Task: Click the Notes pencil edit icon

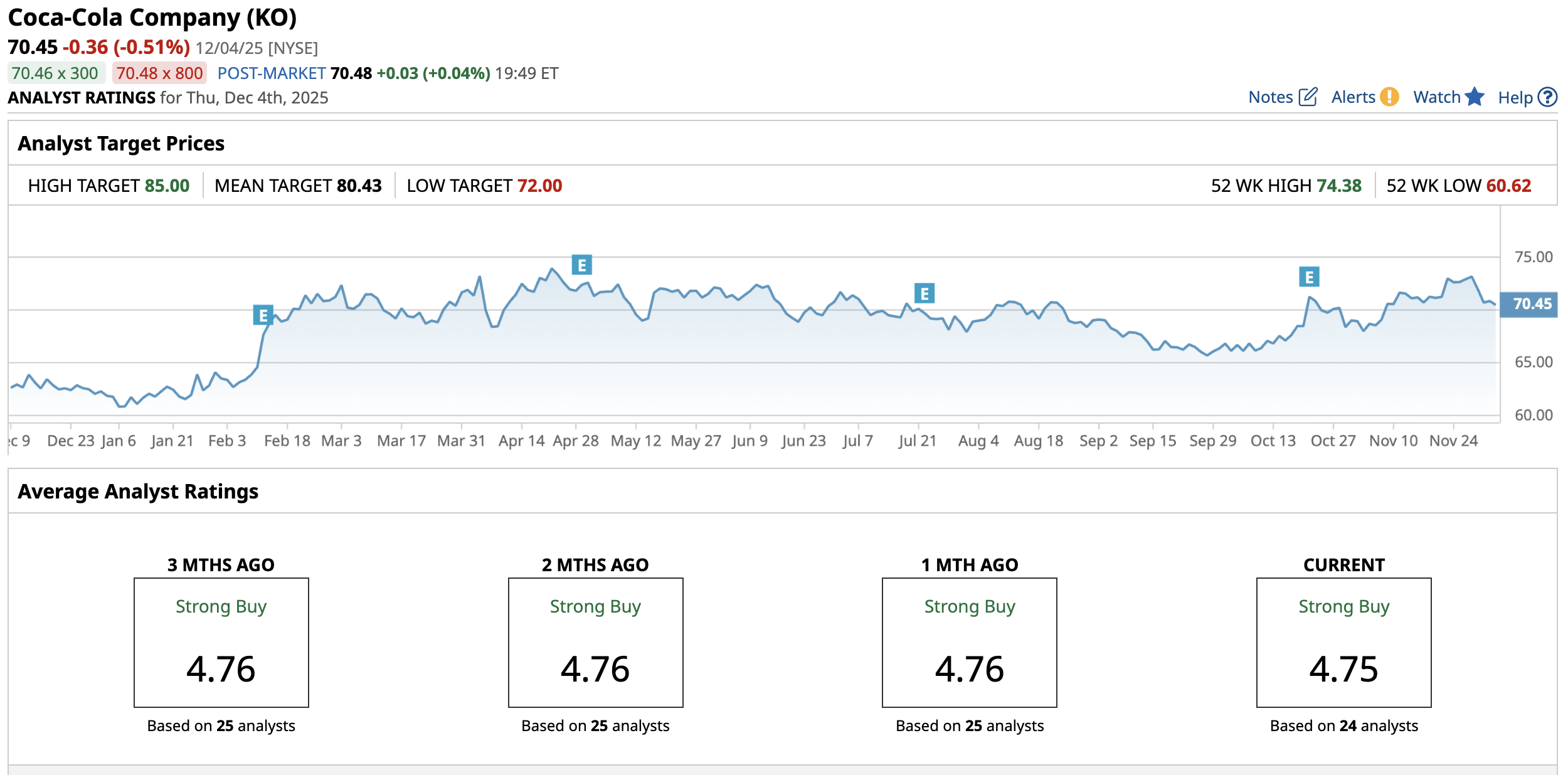Action: point(1308,97)
